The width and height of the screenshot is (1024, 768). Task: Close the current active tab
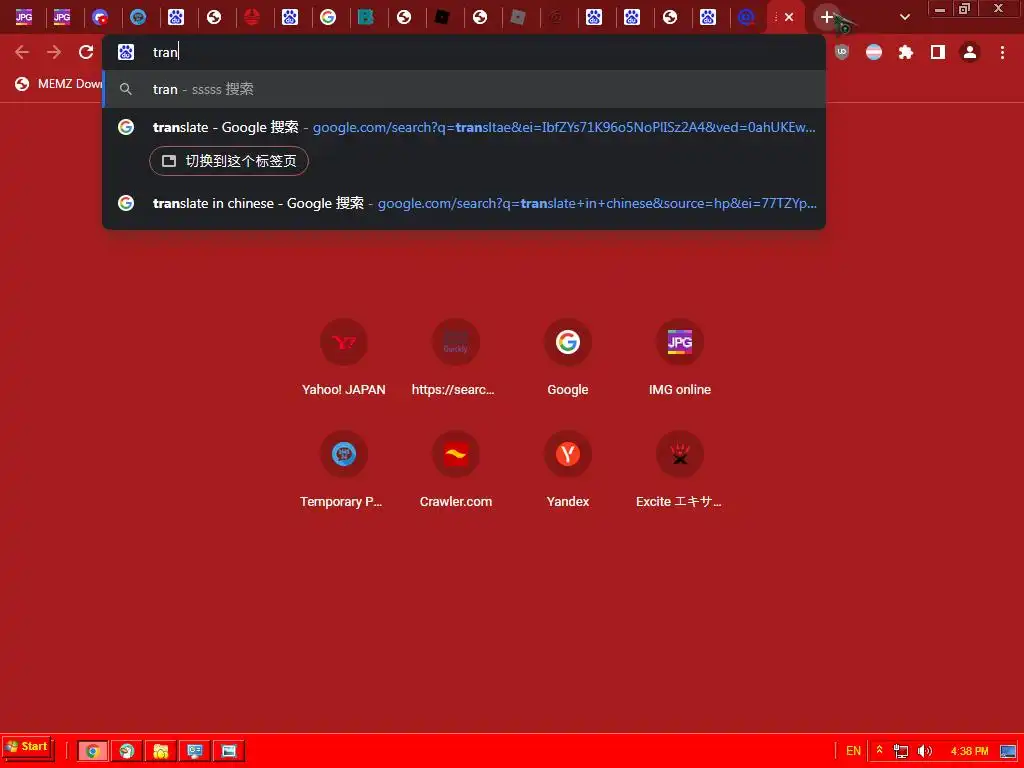tap(790, 17)
